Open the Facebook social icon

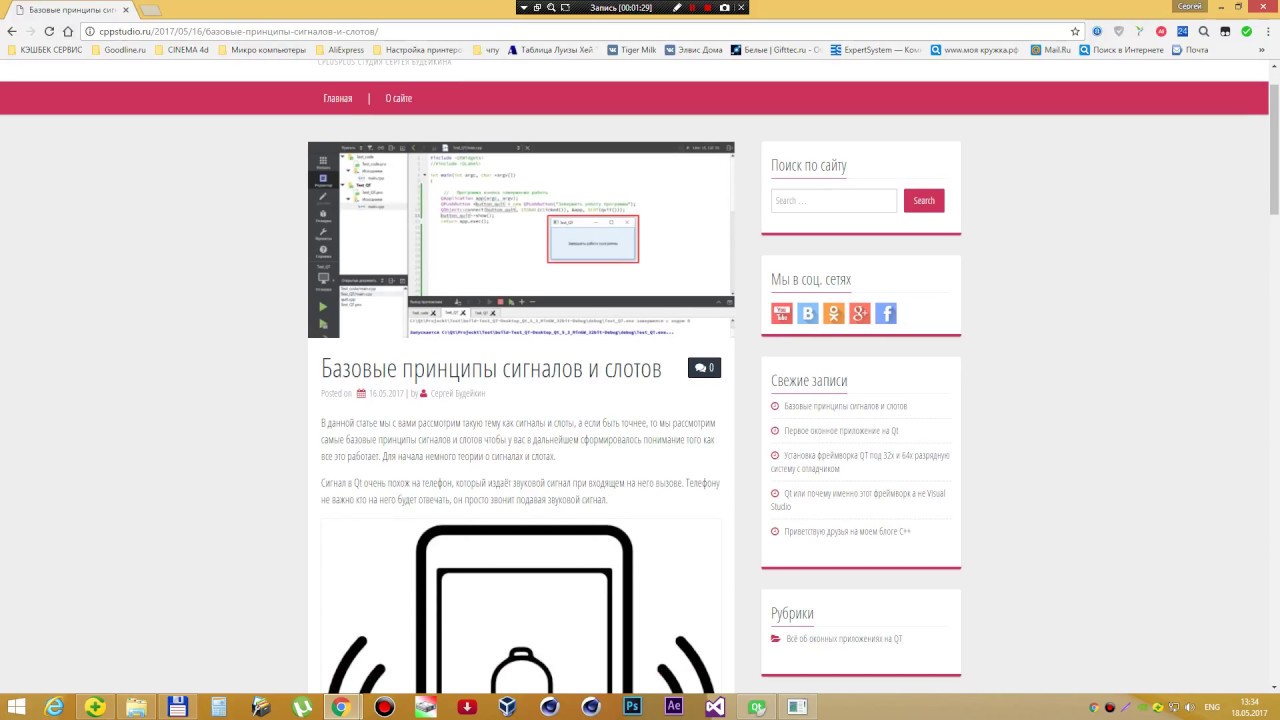[886, 313]
